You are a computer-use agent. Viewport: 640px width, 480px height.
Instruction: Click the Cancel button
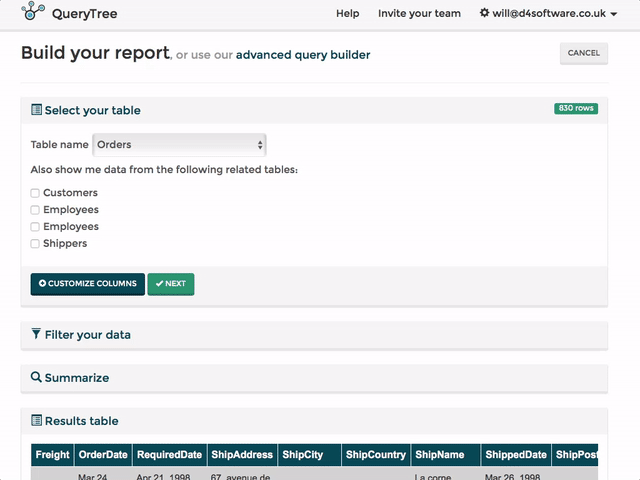[584, 53]
